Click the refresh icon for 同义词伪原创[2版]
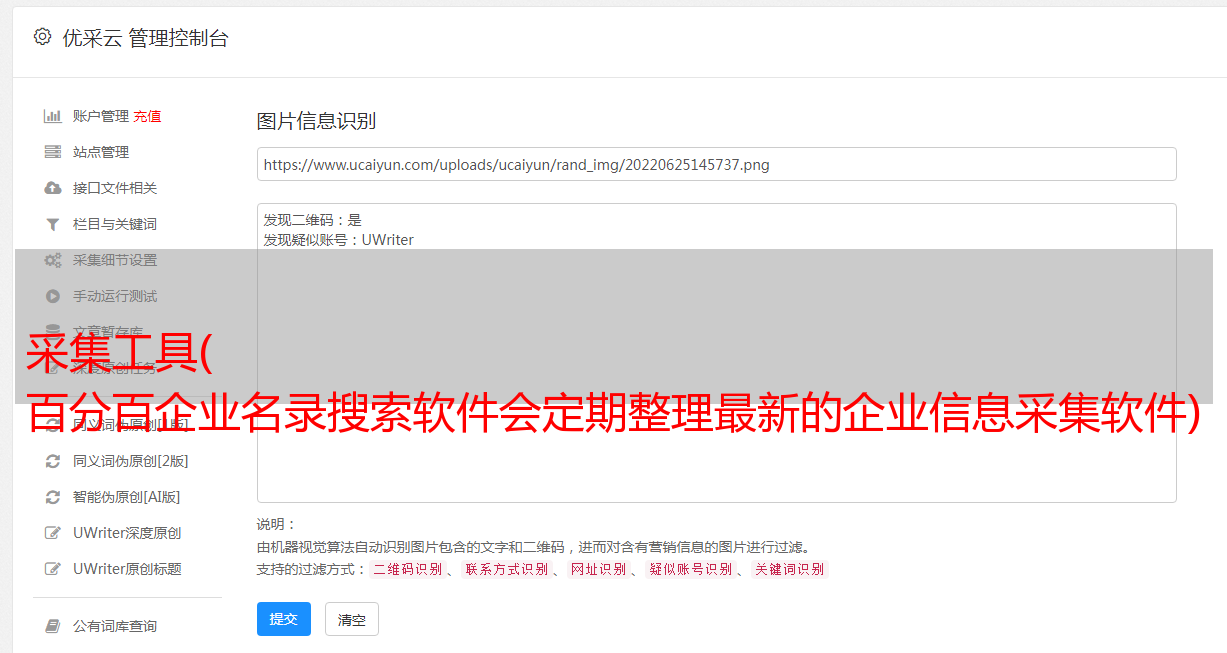 click(53, 461)
